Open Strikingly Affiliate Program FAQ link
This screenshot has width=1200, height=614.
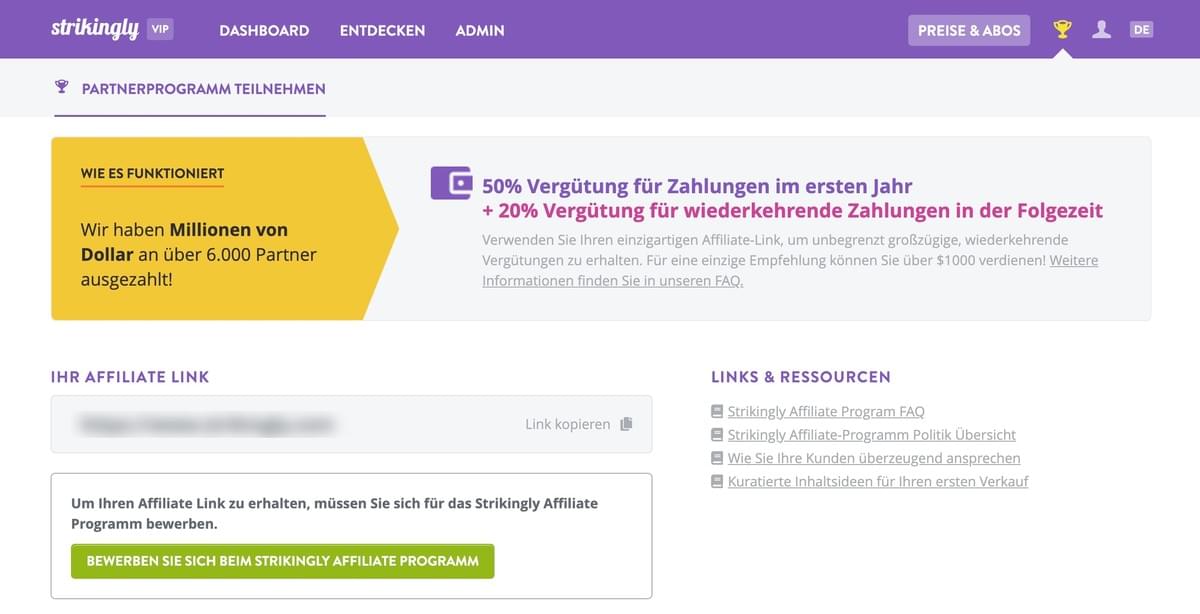[826, 411]
